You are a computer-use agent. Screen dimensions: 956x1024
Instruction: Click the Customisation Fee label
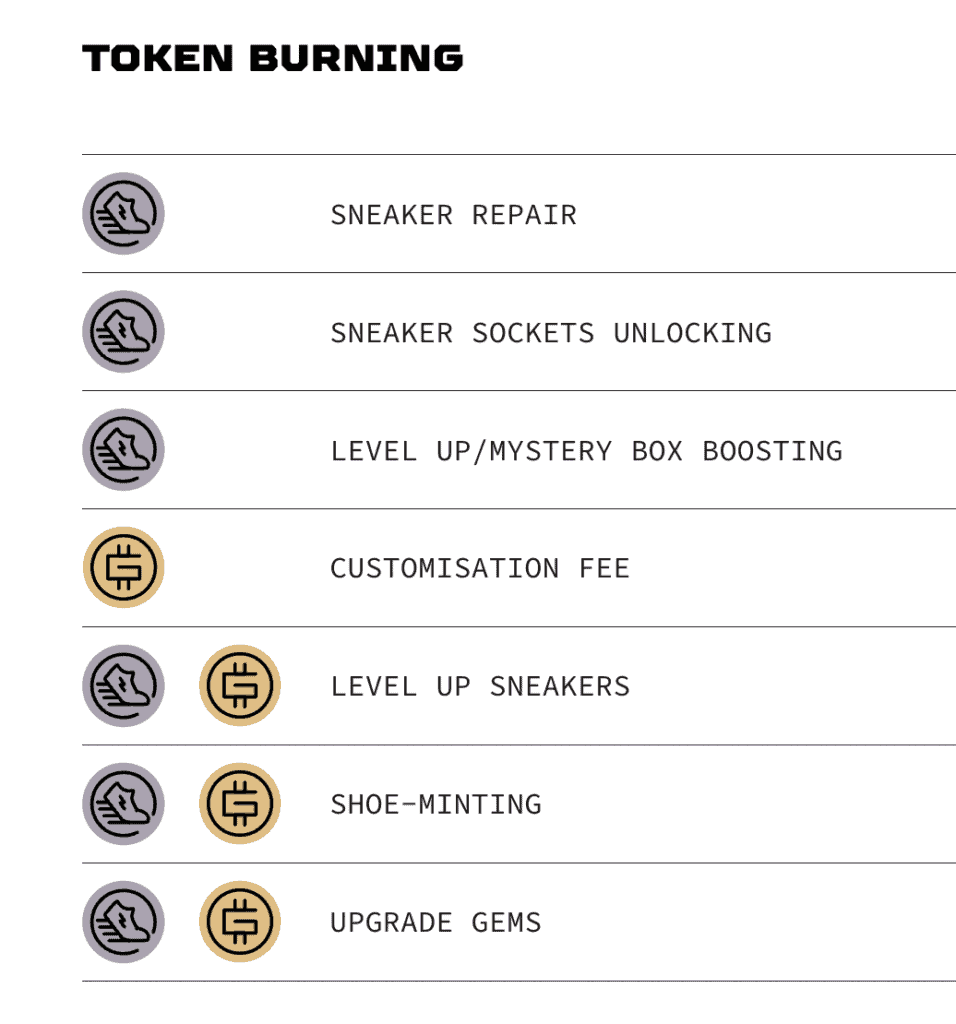pyautogui.click(x=480, y=568)
